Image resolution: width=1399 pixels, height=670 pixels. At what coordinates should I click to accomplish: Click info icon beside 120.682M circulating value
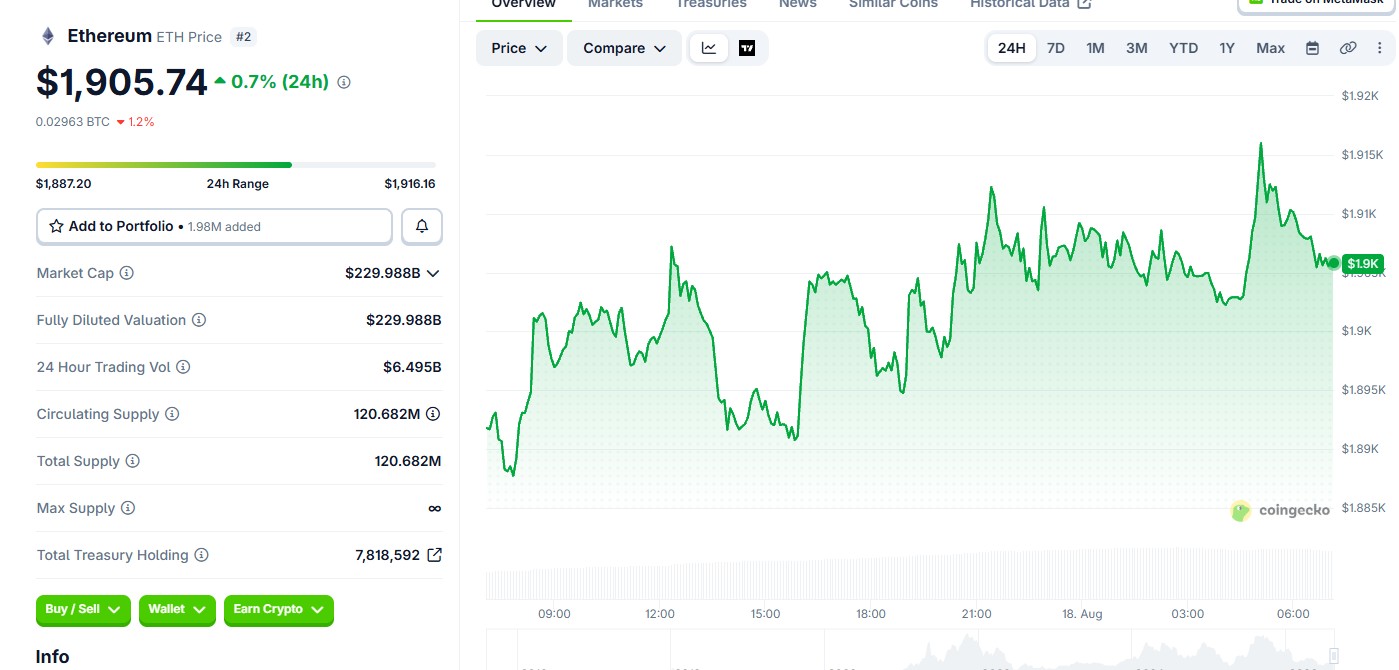[x=433, y=414]
